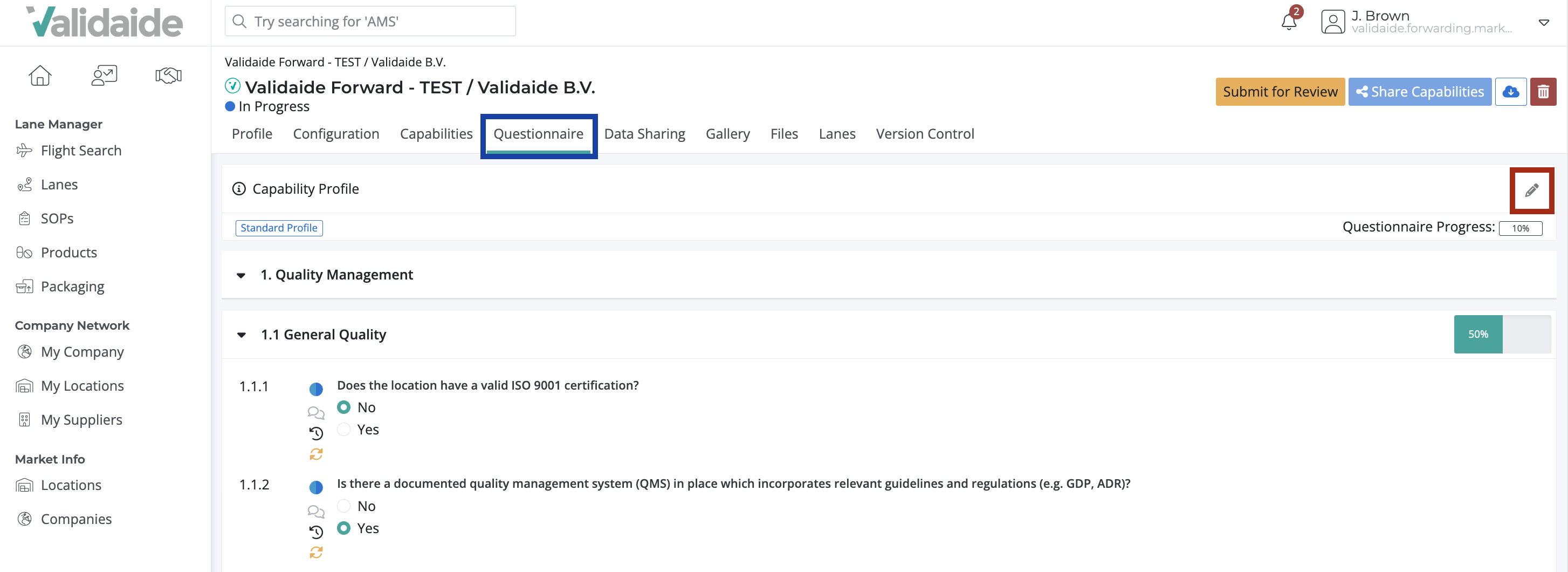
Task: Open the Version Control tab
Action: (x=925, y=133)
